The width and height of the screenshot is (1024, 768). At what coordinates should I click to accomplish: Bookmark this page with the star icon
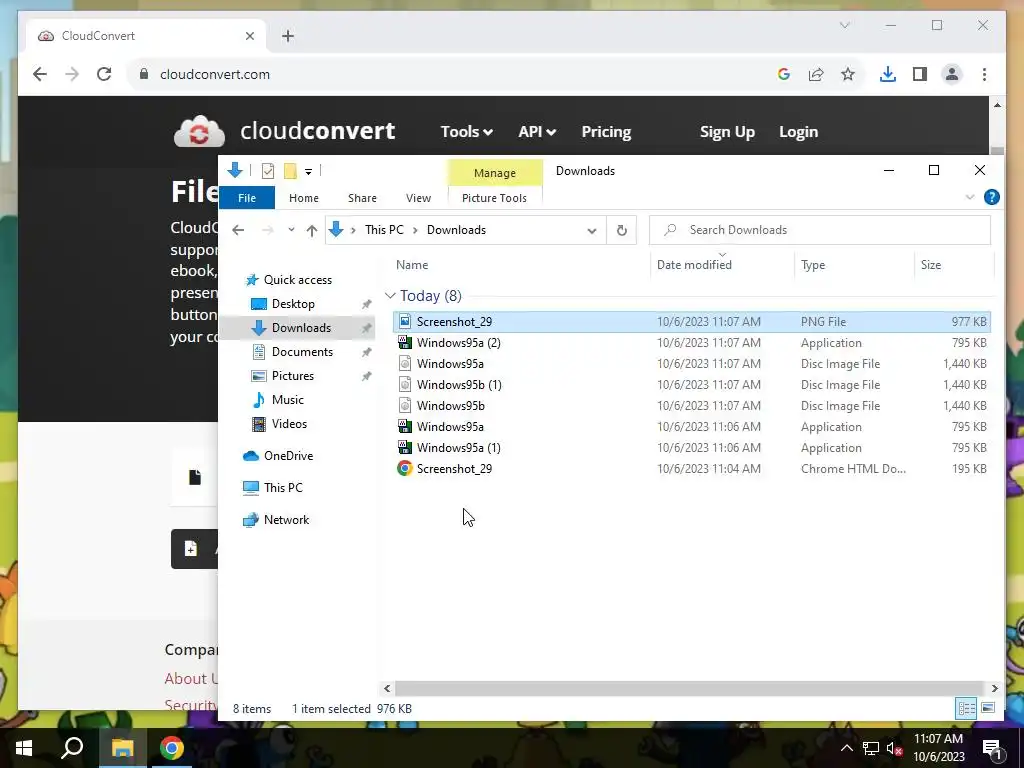coord(848,74)
